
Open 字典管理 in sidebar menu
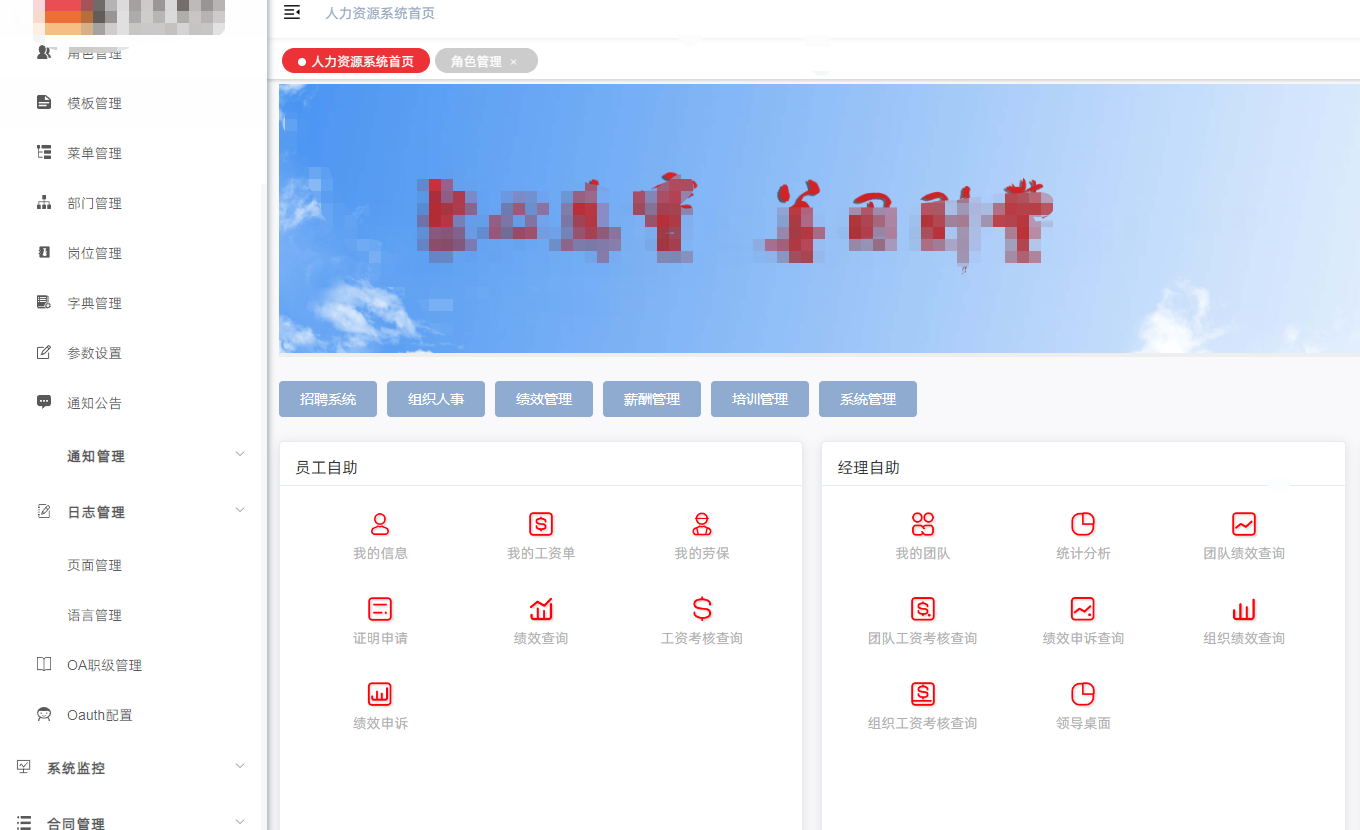click(x=95, y=303)
